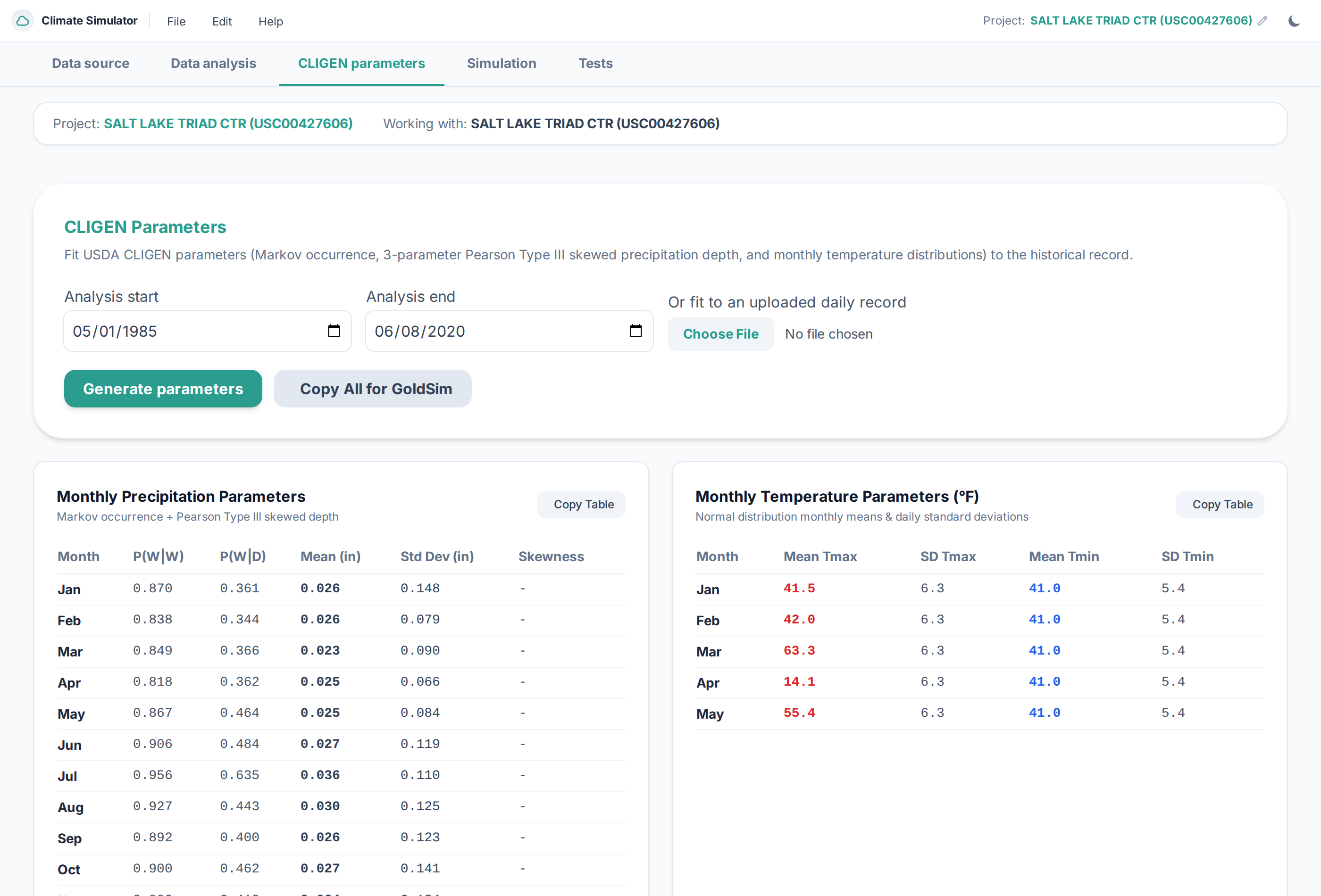Click the Oct row label in precipitation table

pos(69,869)
